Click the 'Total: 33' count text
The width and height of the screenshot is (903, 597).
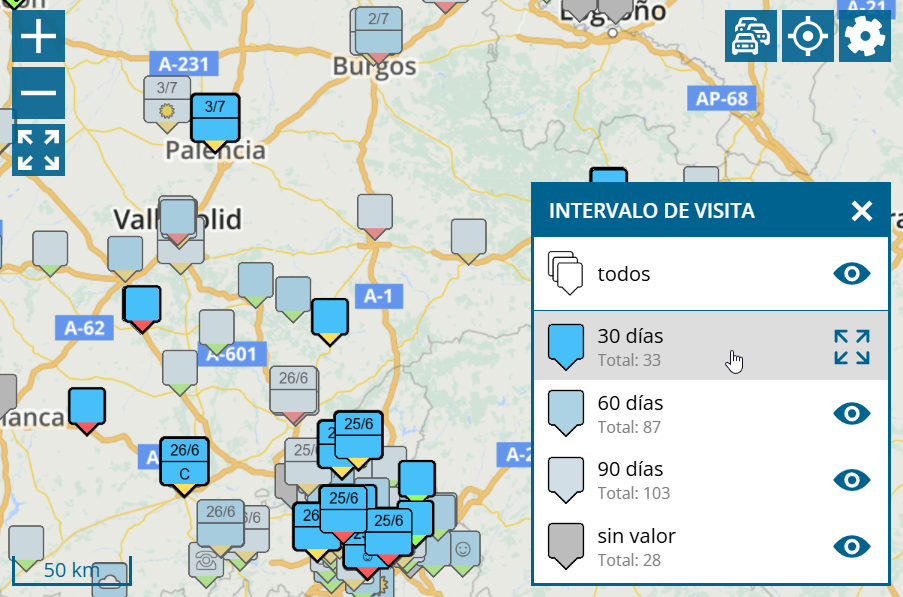(629, 360)
